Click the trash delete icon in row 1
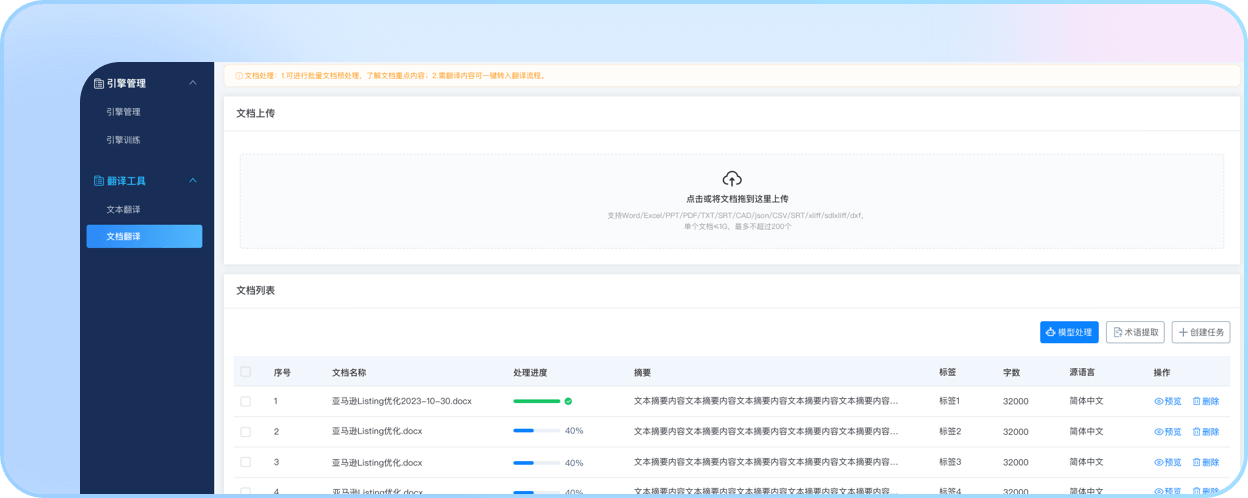 pos(1196,401)
